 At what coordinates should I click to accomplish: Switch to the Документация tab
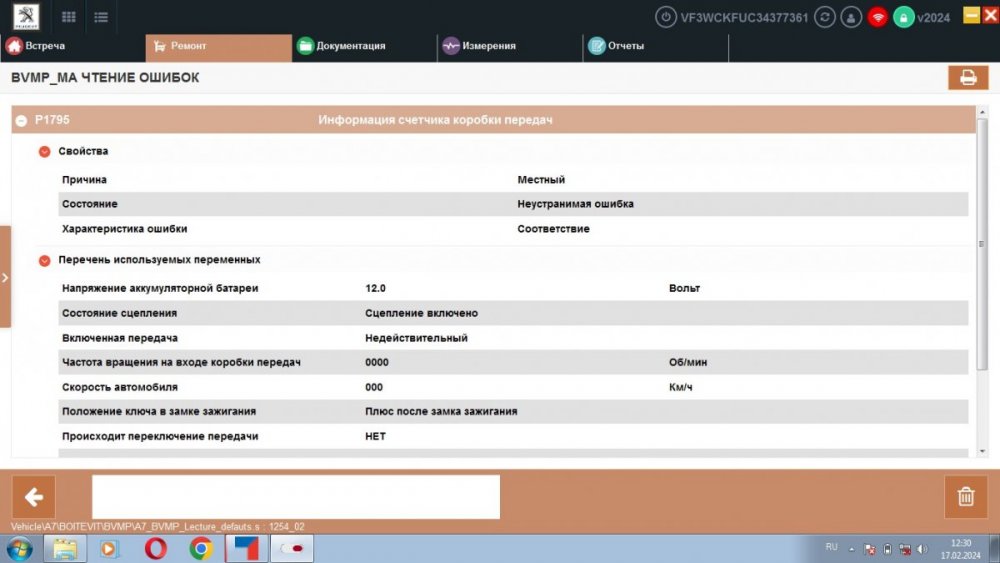pyautogui.click(x=364, y=46)
